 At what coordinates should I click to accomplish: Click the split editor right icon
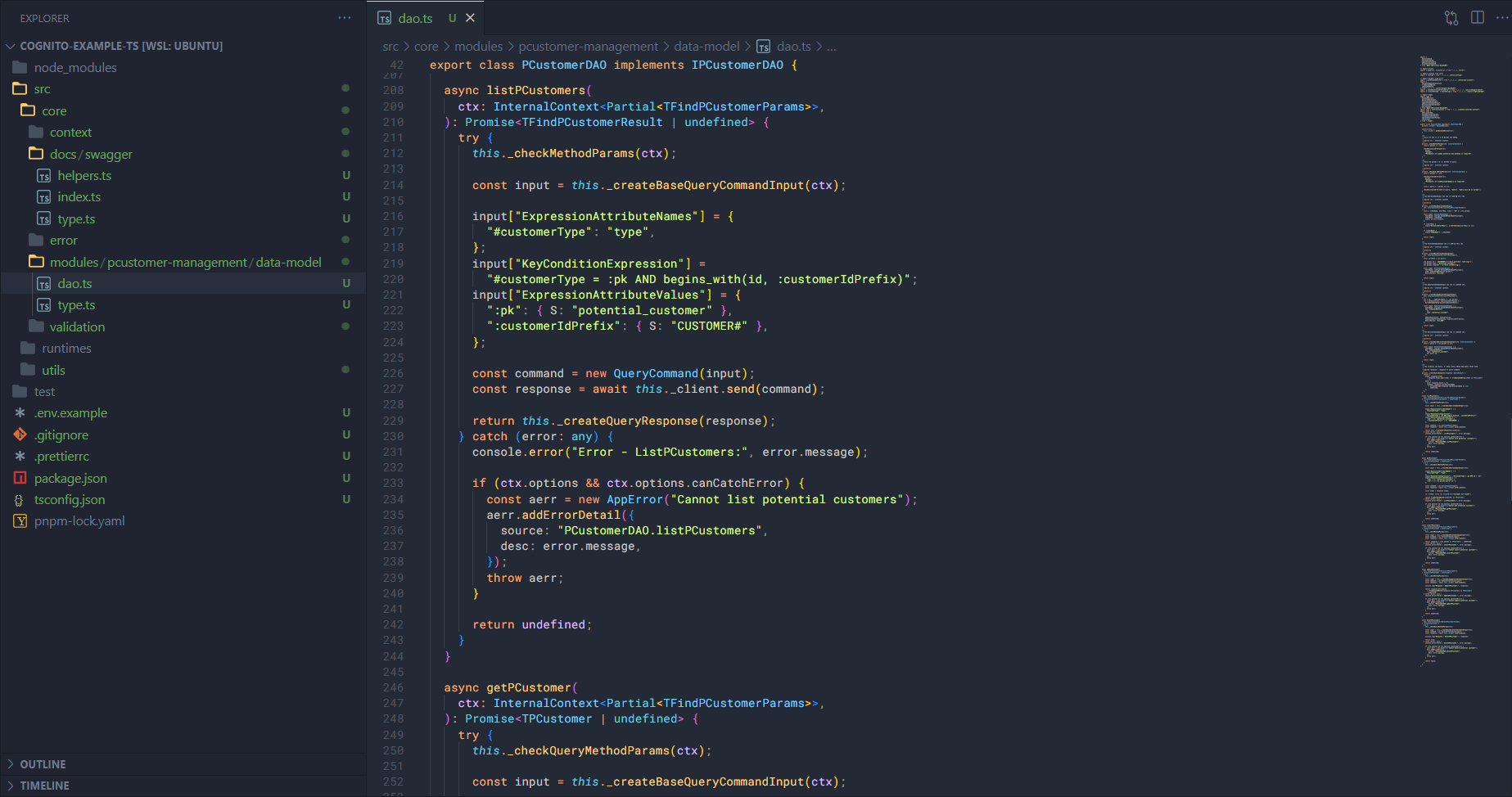coord(1478,18)
